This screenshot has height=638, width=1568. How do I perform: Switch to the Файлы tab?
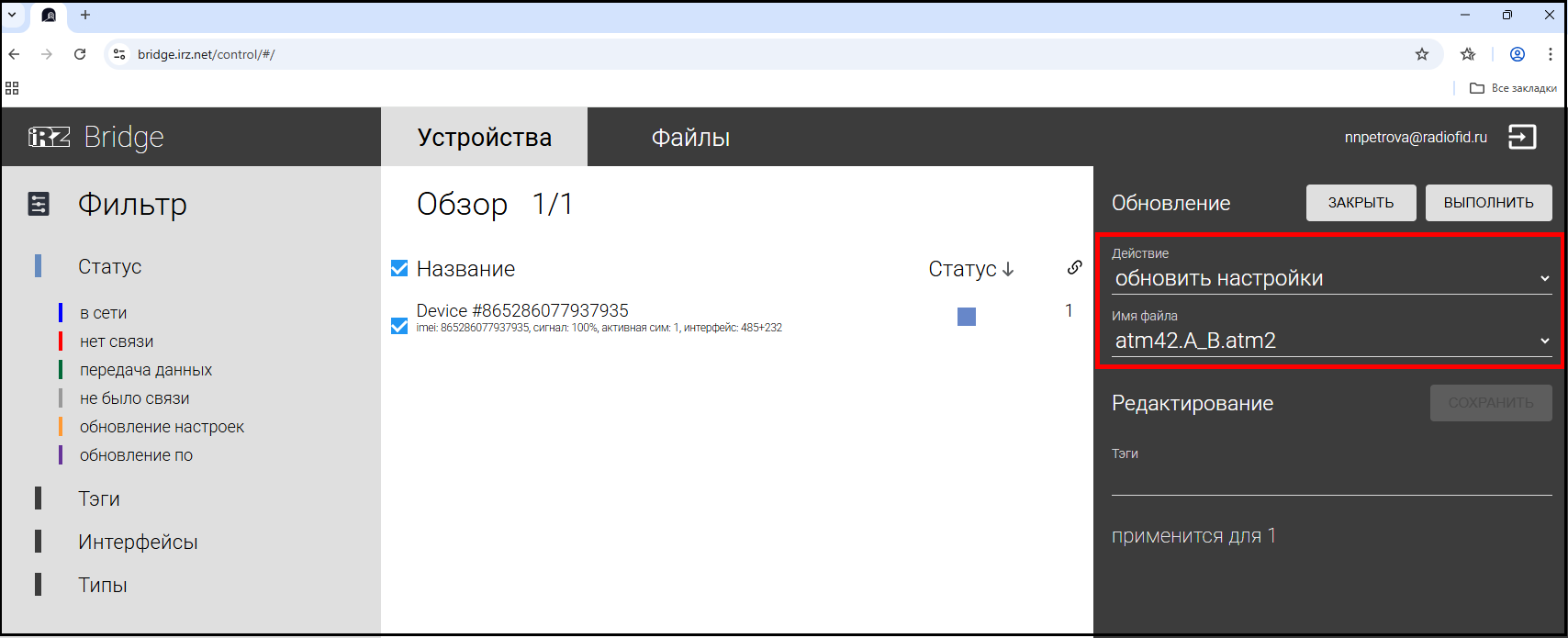[690, 138]
